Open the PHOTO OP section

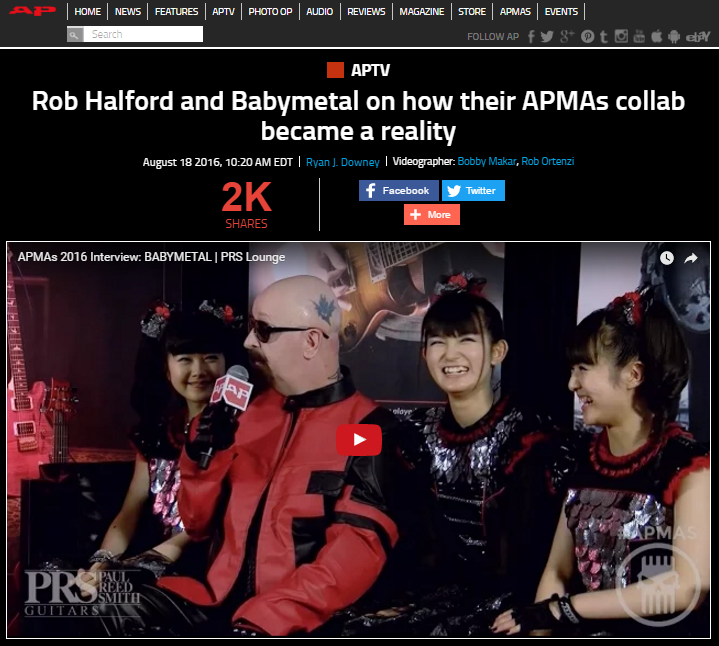[x=271, y=11]
